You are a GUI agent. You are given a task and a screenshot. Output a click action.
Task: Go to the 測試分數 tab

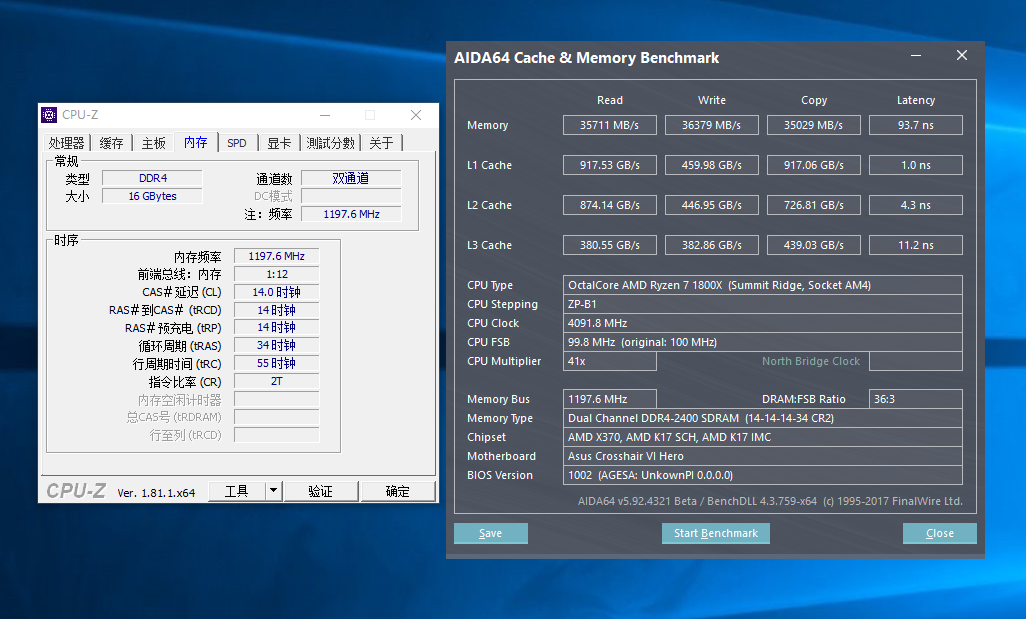pyautogui.click(x=330, y=143)
